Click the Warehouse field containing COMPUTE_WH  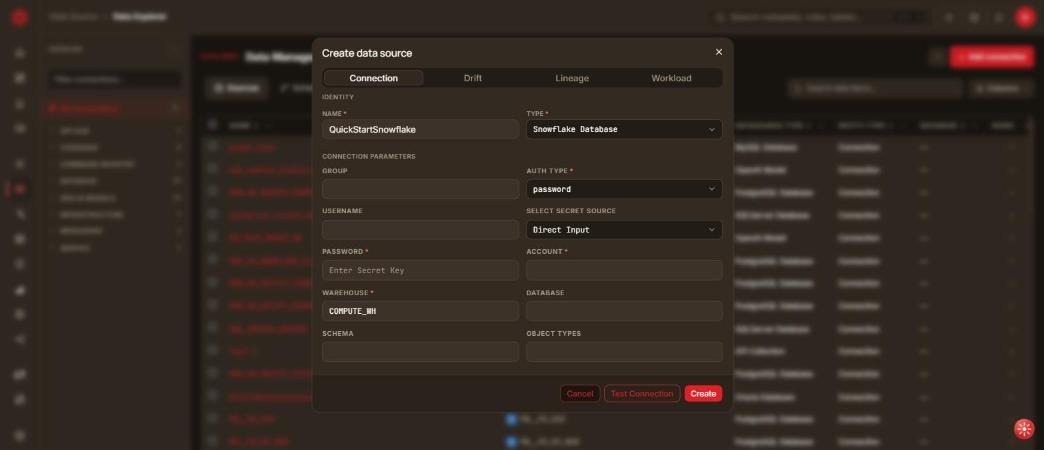tap(420, 311)
